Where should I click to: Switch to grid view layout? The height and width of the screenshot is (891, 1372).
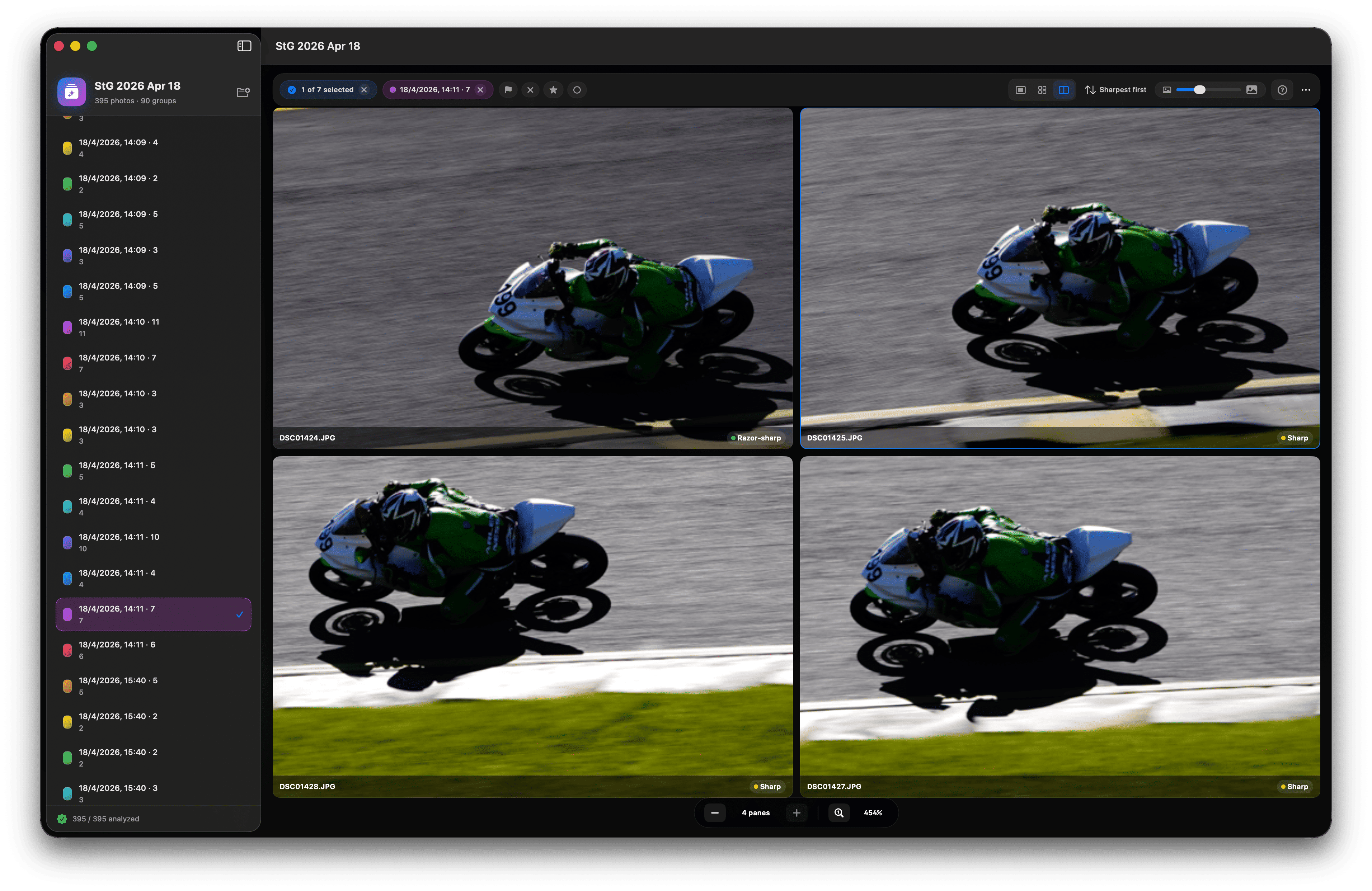point(1042,90)
